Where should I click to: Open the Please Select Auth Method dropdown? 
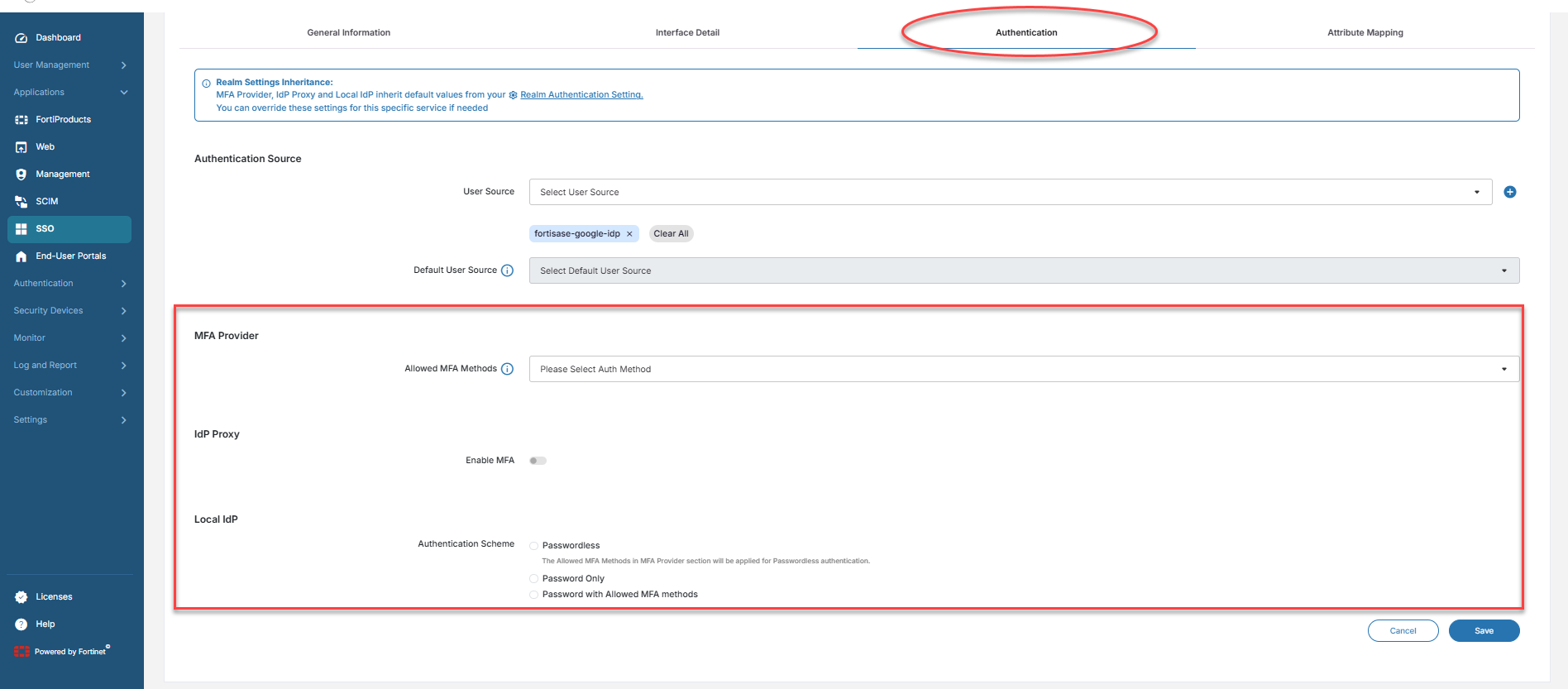(x=1023, y=369)
